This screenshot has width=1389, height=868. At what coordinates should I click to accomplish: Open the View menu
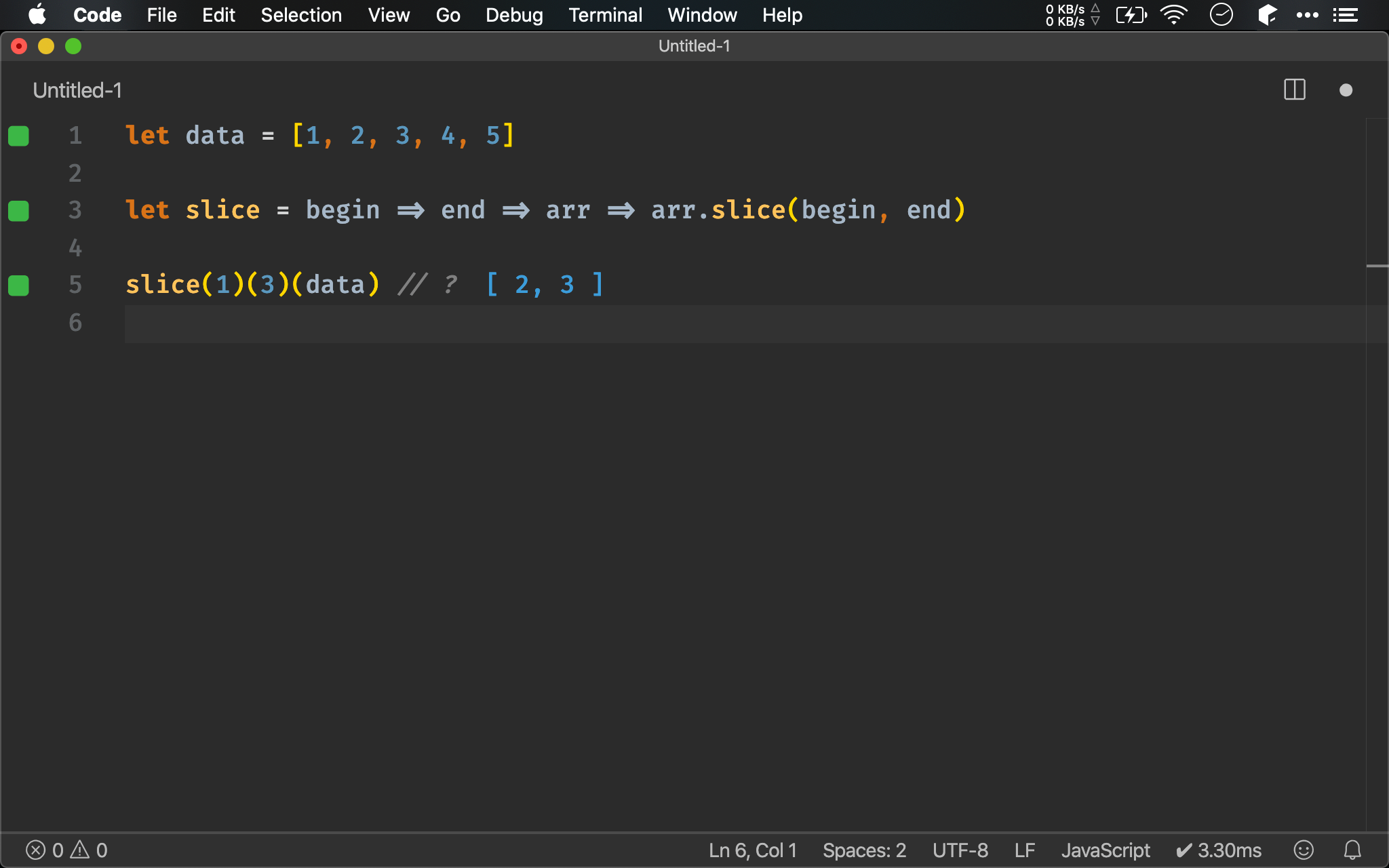coord(389,15)
